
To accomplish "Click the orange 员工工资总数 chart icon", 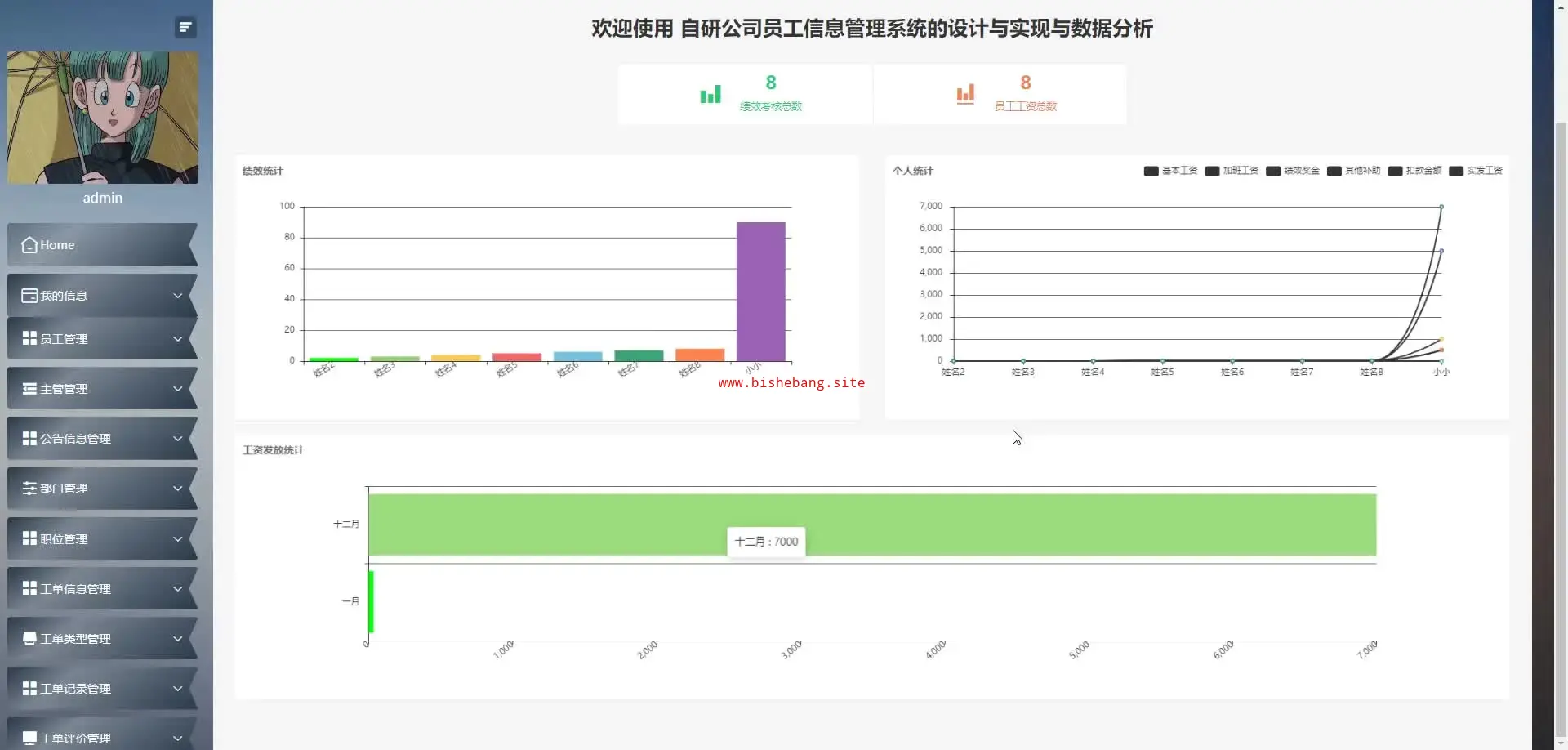I will (x=965, y=95).
